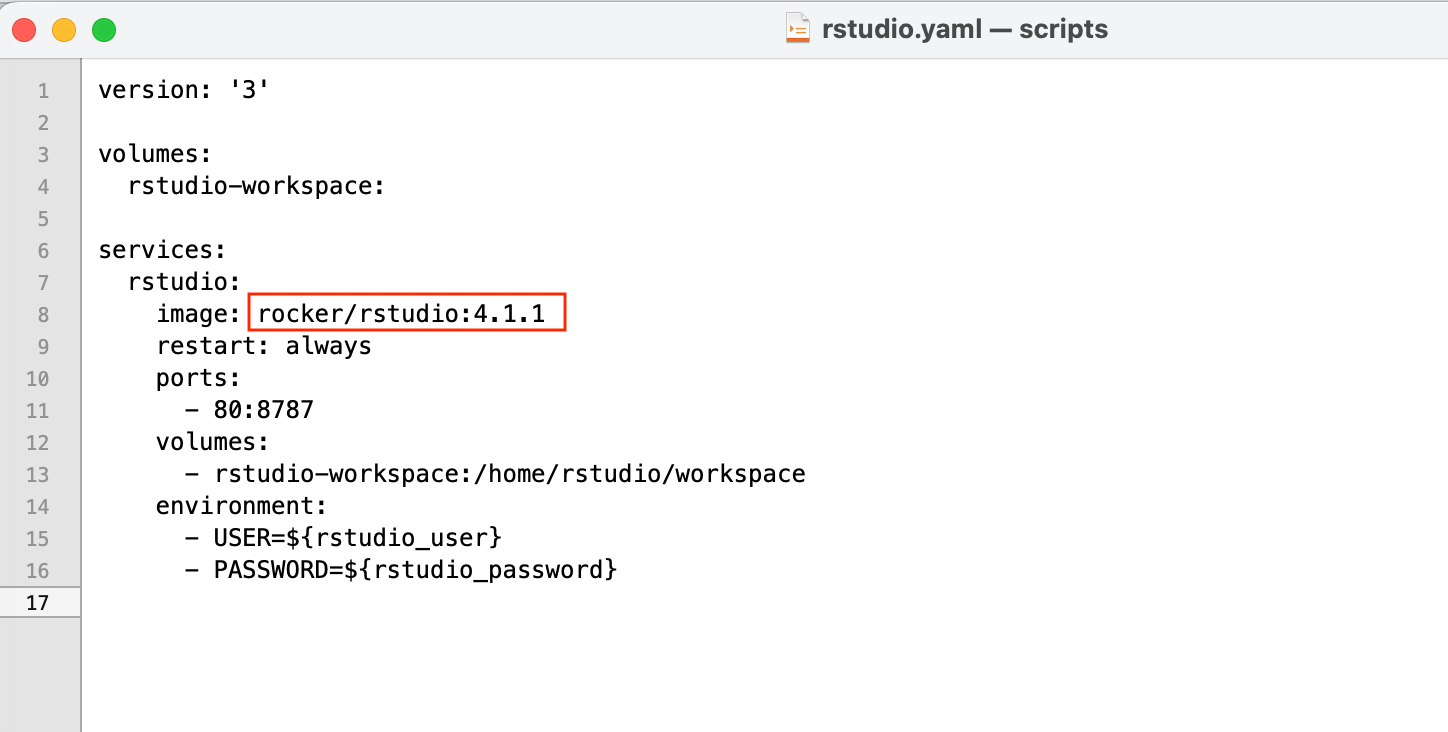The width and height of the screenshot is (1448, 732).
Task: Click the 'restart: always' line
Action: click(x=264, y=346)
